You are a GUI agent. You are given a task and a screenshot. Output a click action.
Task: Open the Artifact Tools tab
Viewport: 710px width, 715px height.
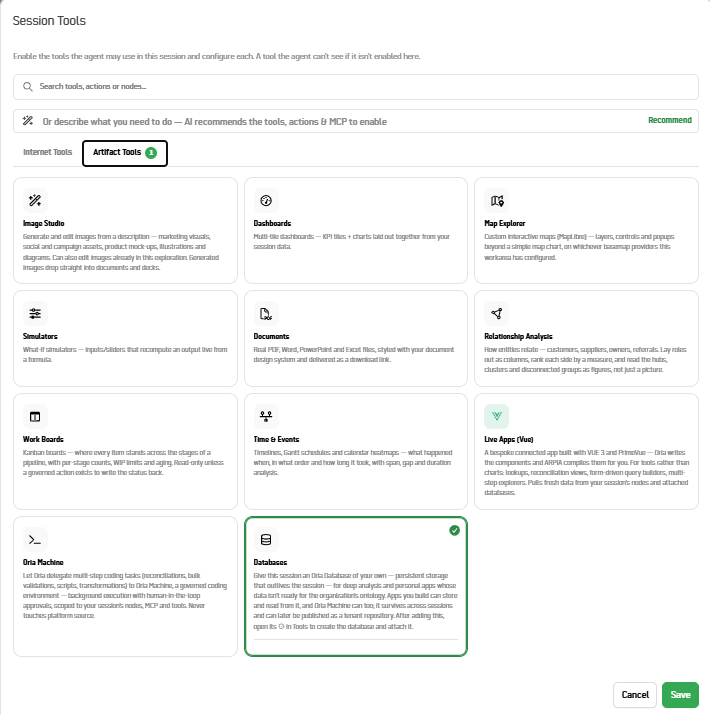tap(125, 153)
